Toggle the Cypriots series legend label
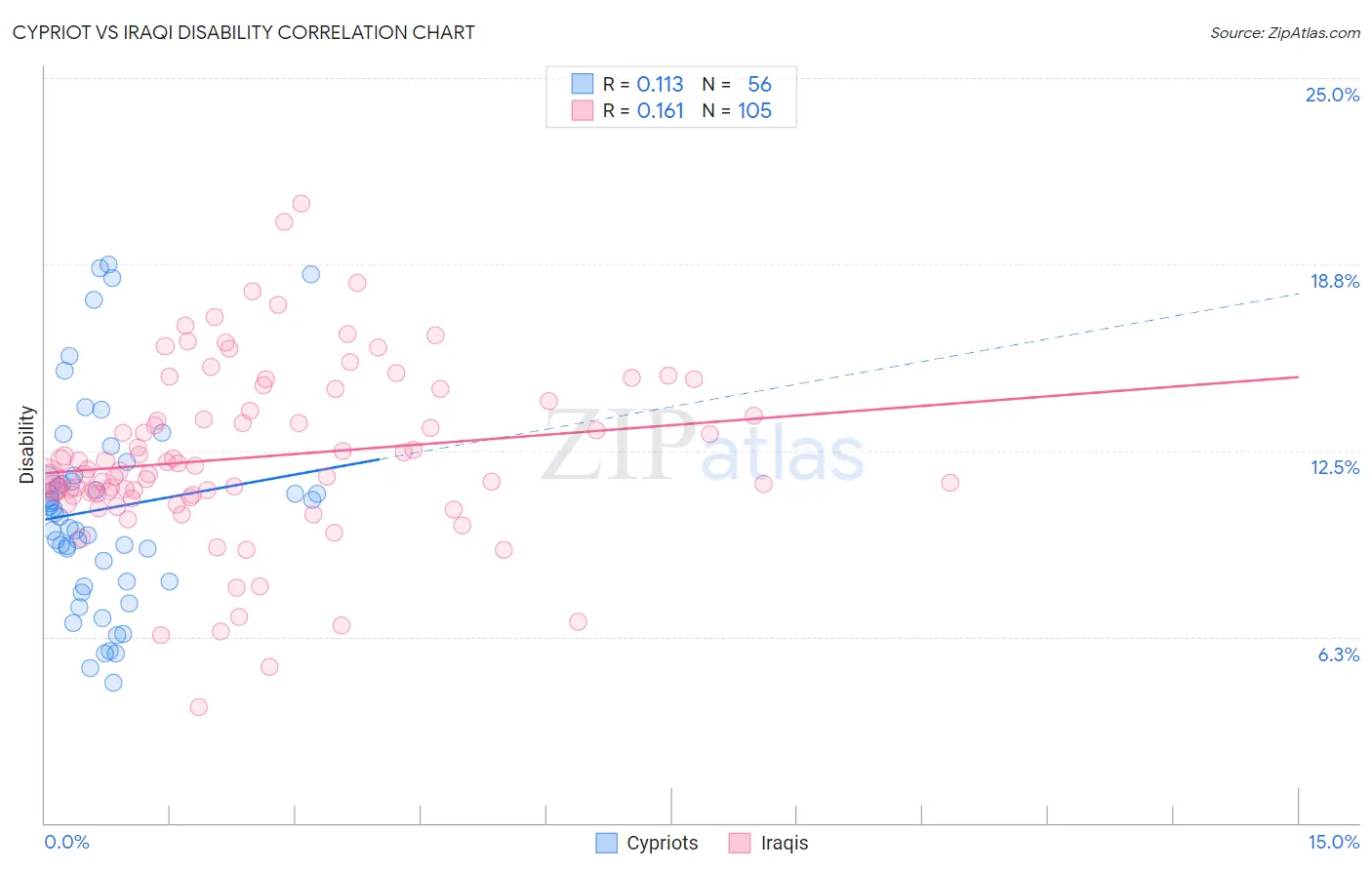This screenshot has height=870, width=1372. coord(663,843)
